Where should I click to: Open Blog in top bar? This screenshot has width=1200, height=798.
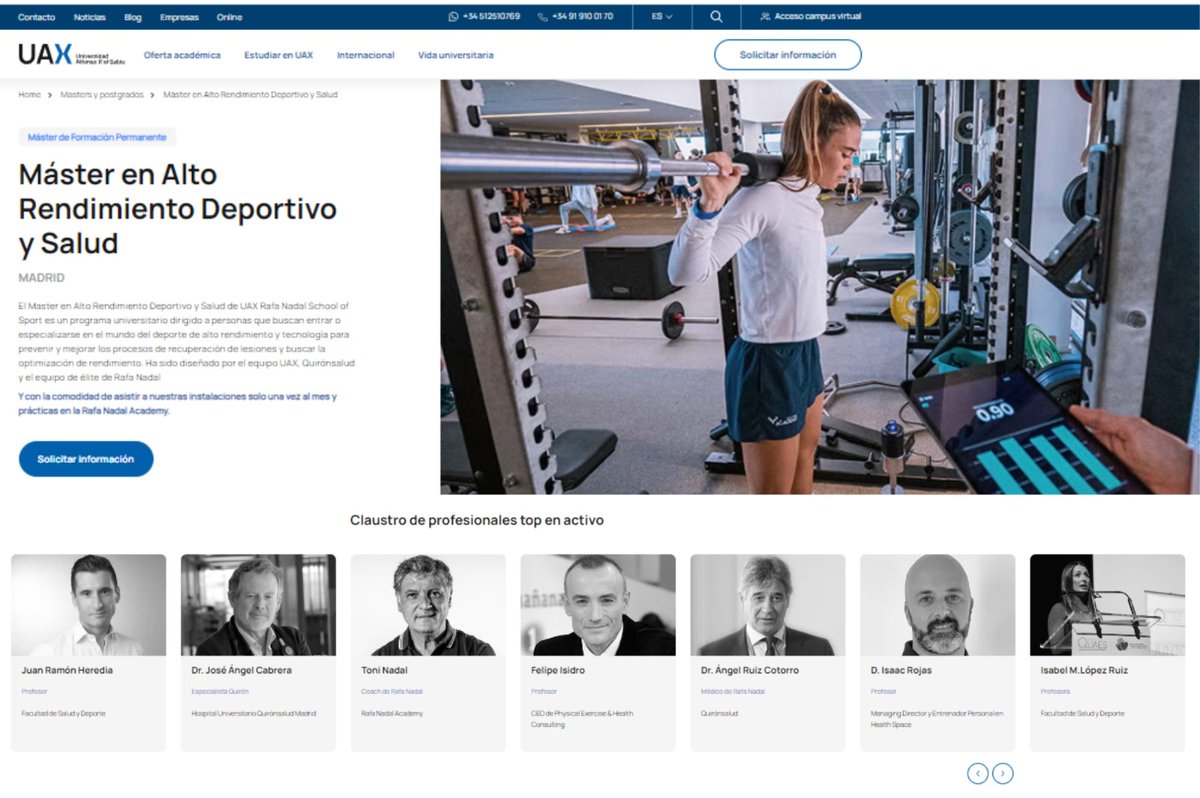pyautogui.click(x=133, y=17)
